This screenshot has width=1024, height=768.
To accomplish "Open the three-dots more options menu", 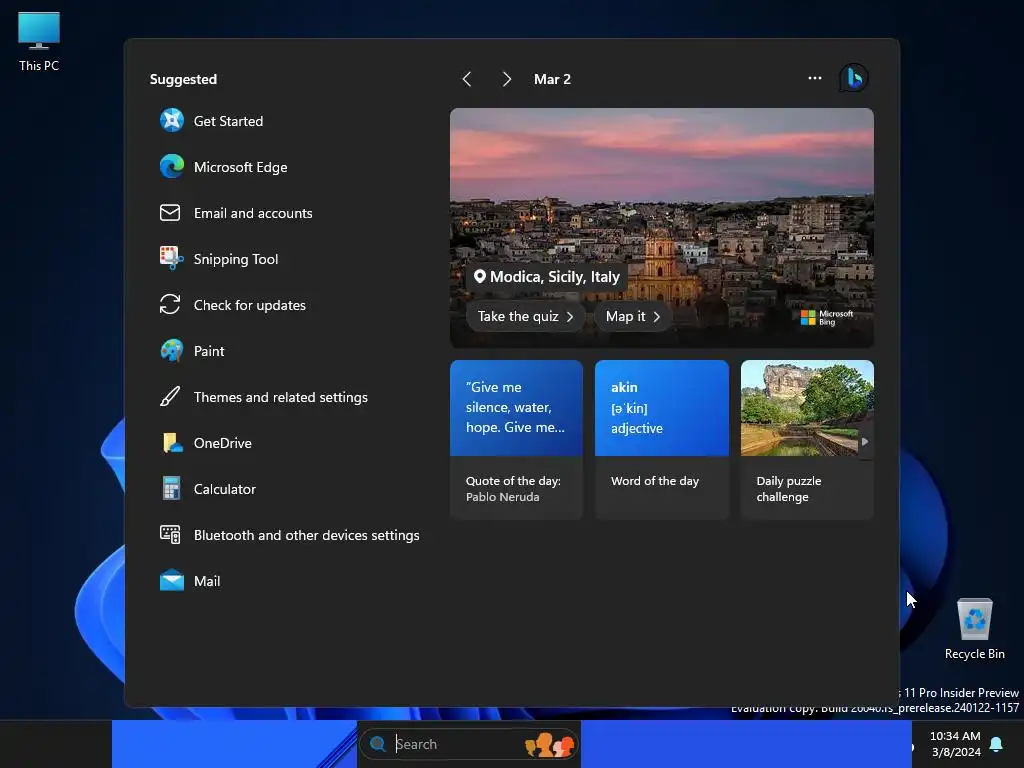I will point(814,78).
